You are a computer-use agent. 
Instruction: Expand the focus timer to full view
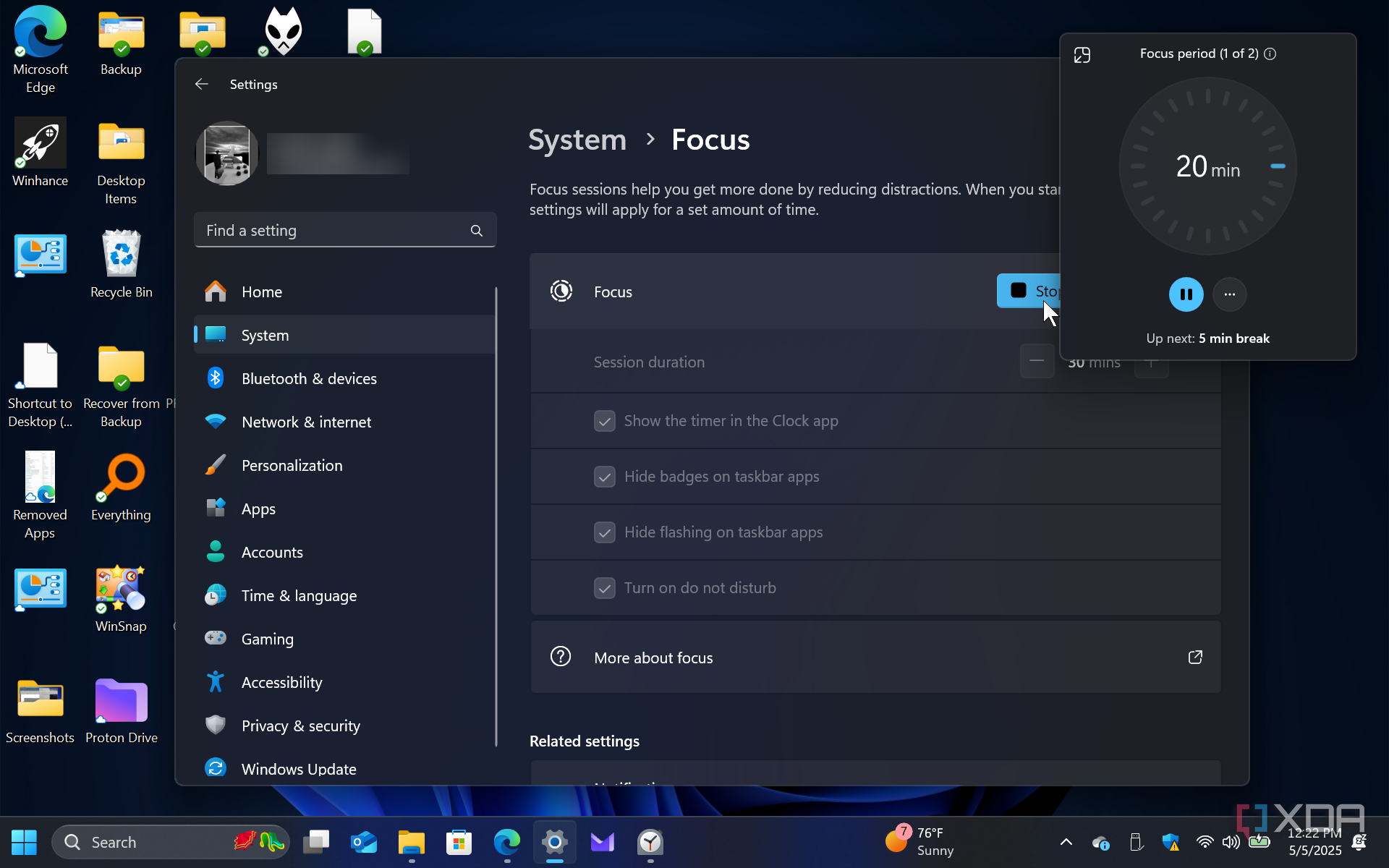point(1082,55)
